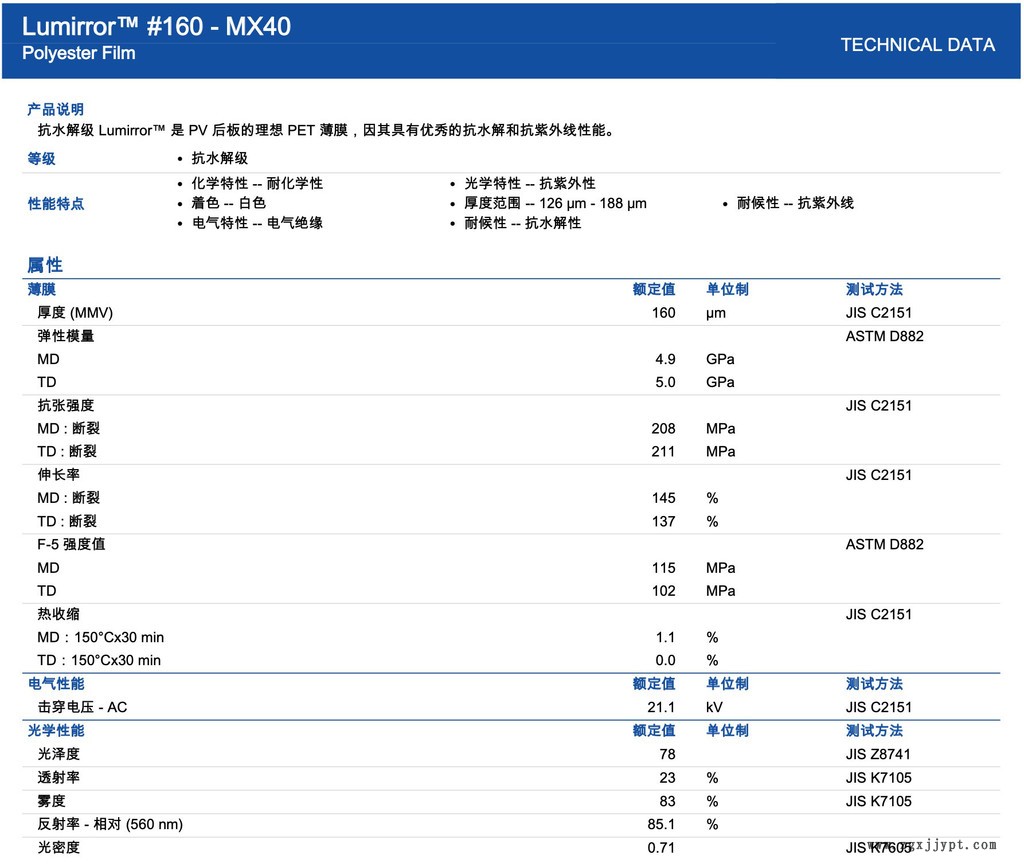
Task: Select the "伸长率" row label
Action: pyautogui.click(x=59, y=475)
